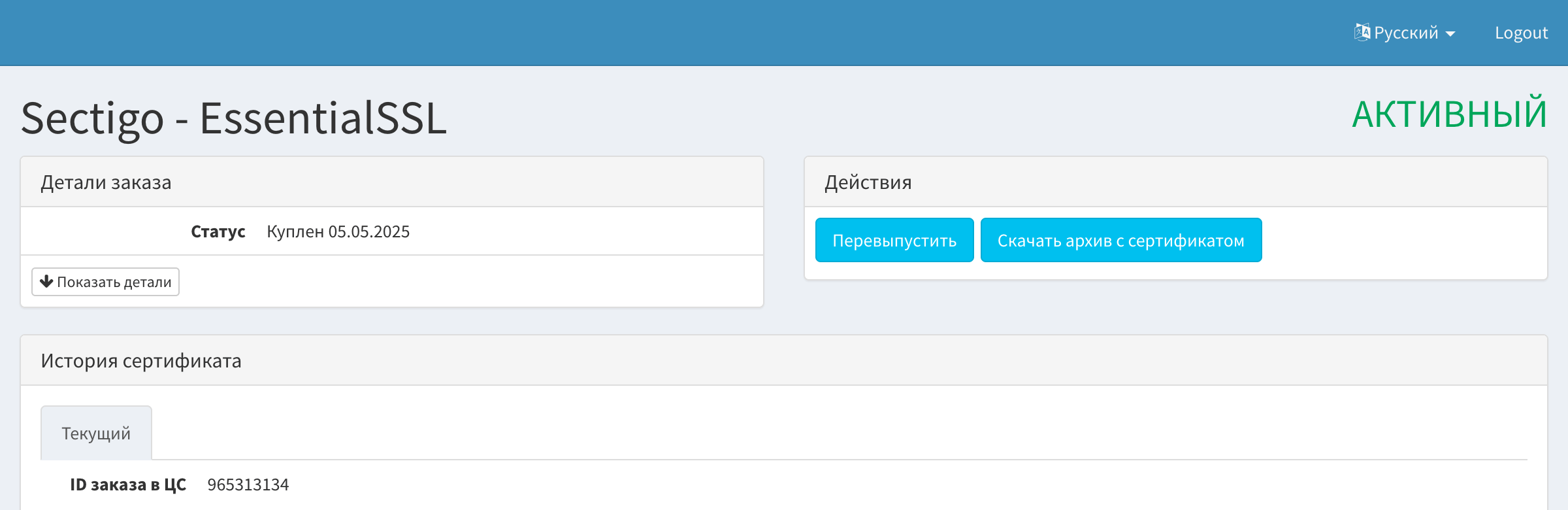1568x510 pixels.
Task: Click the История сертификата panel header
Action: (x=784, y=360)
